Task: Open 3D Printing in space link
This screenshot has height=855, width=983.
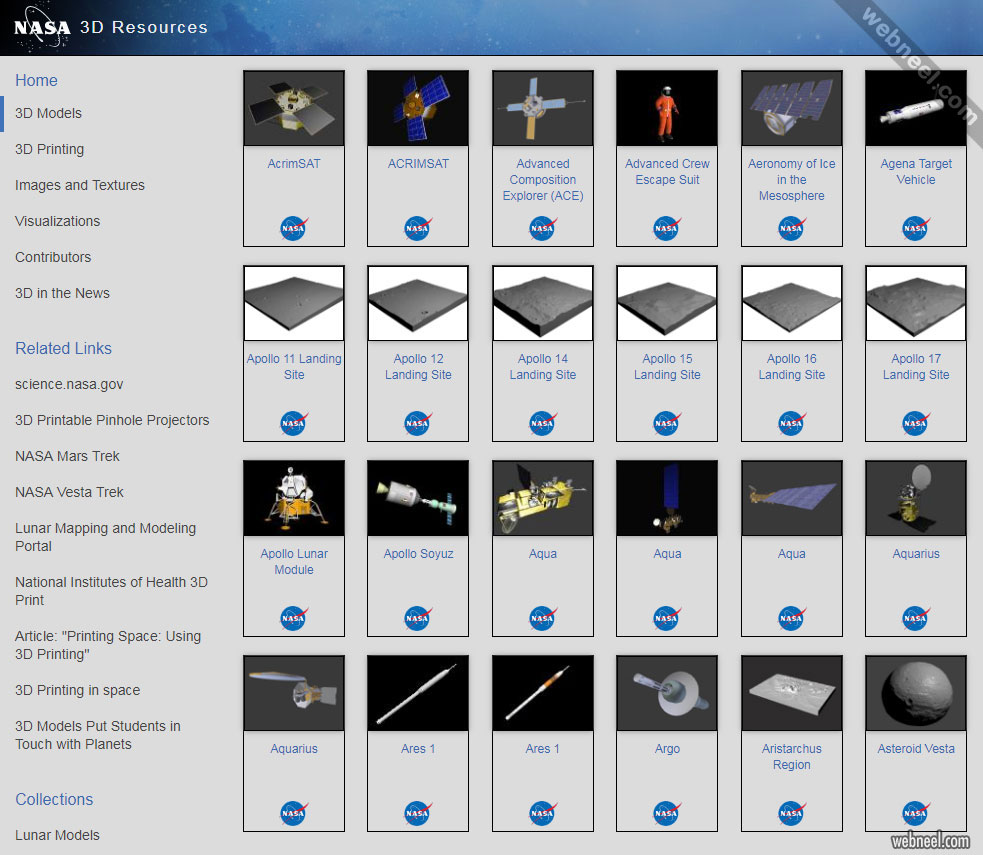Action: tap(78, 690)
